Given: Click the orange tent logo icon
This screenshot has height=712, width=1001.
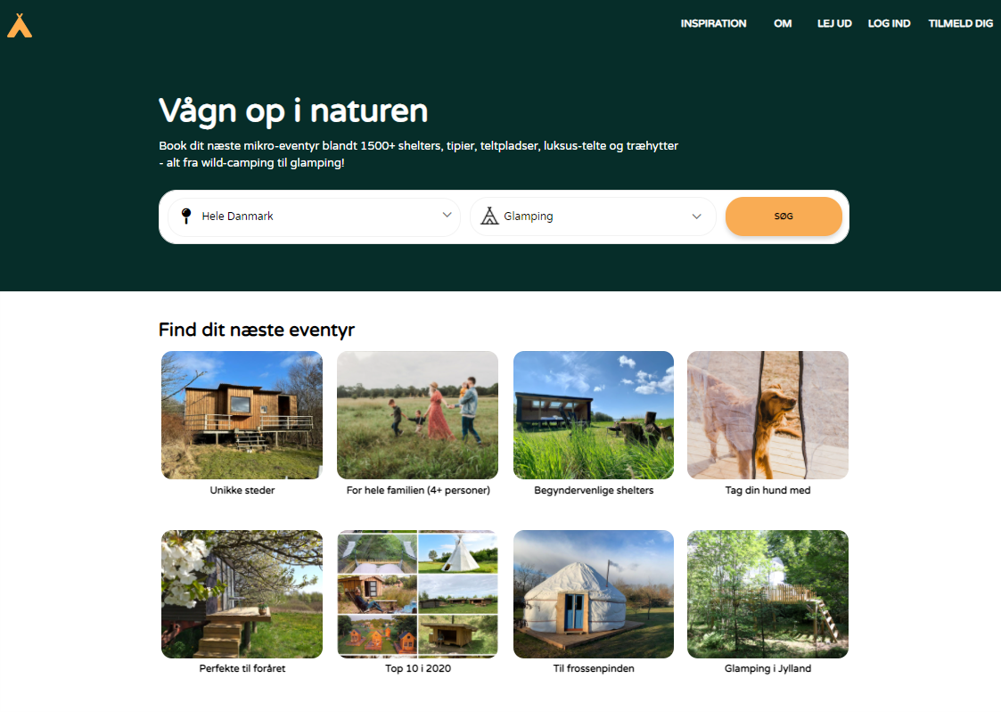Looking at the screenshot, I should tap(19, 26).
